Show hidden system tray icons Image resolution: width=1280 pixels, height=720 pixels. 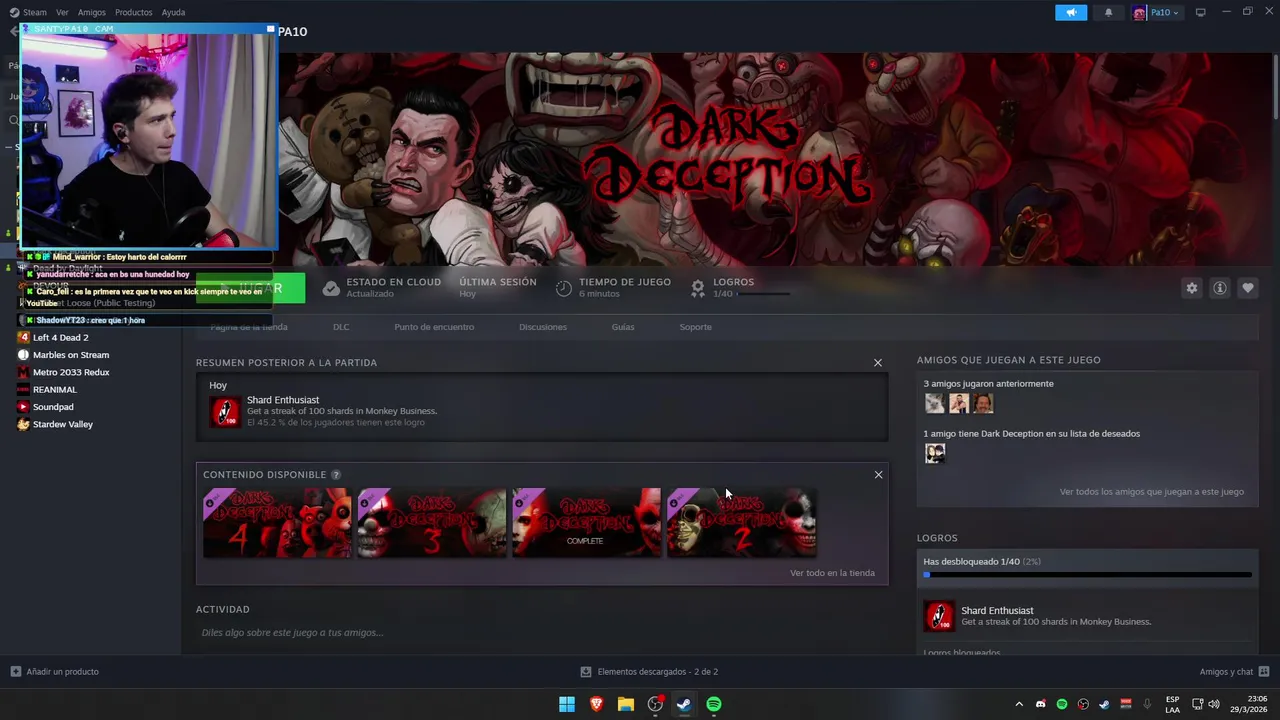(1019, 704)
